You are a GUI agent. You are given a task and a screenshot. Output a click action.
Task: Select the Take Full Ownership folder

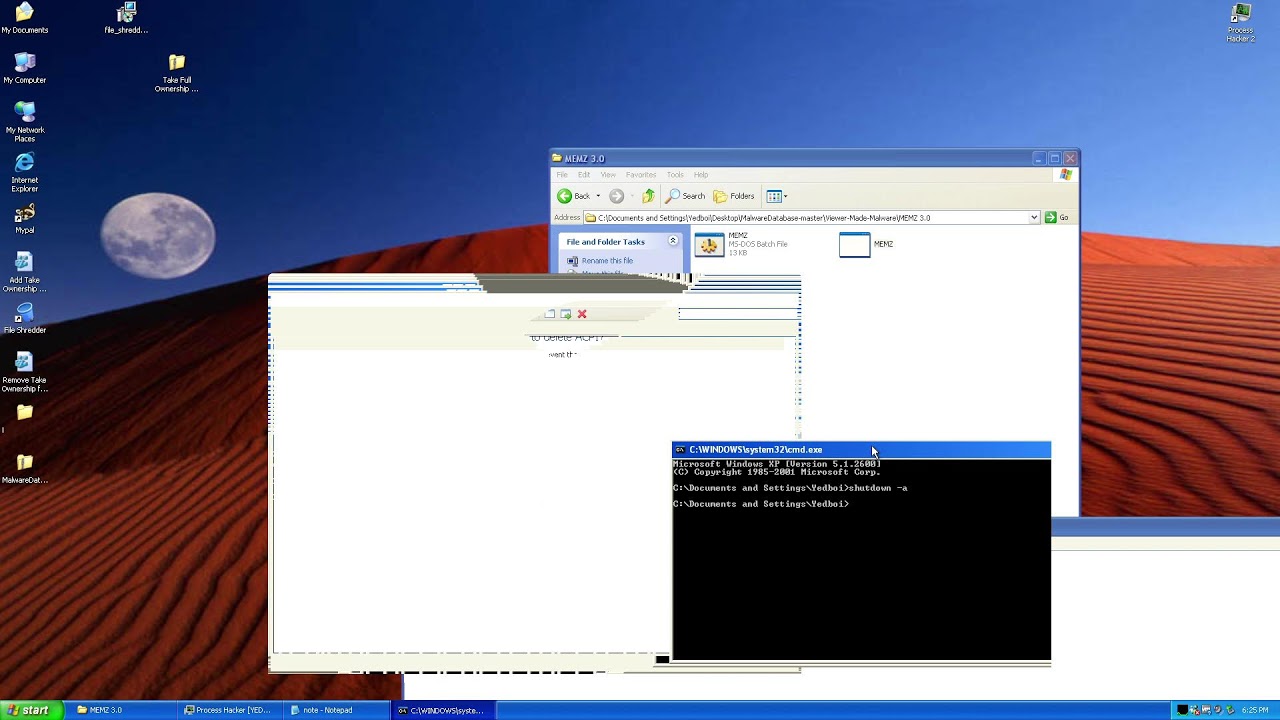176,72
